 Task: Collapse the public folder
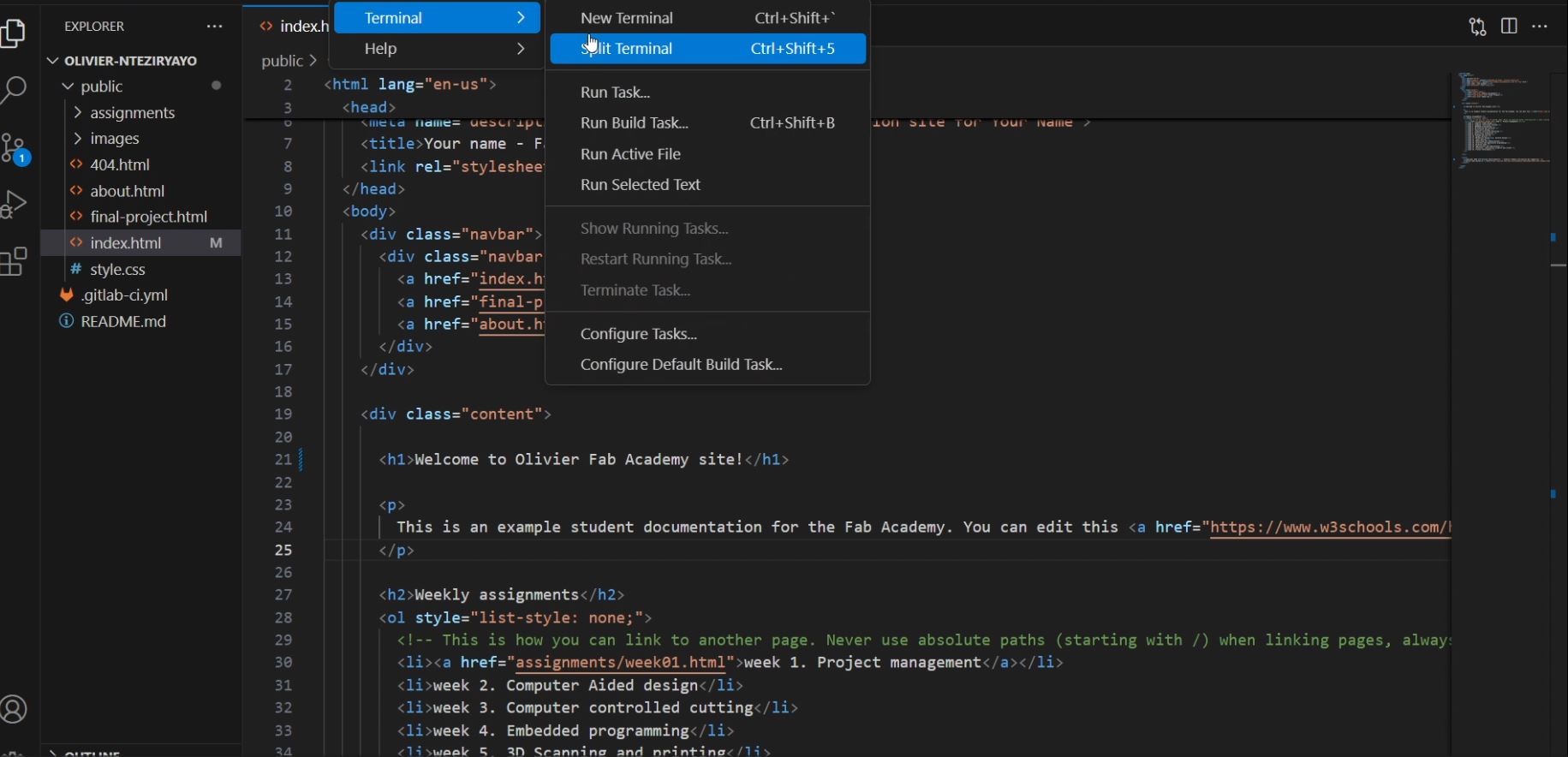[68, 86]
